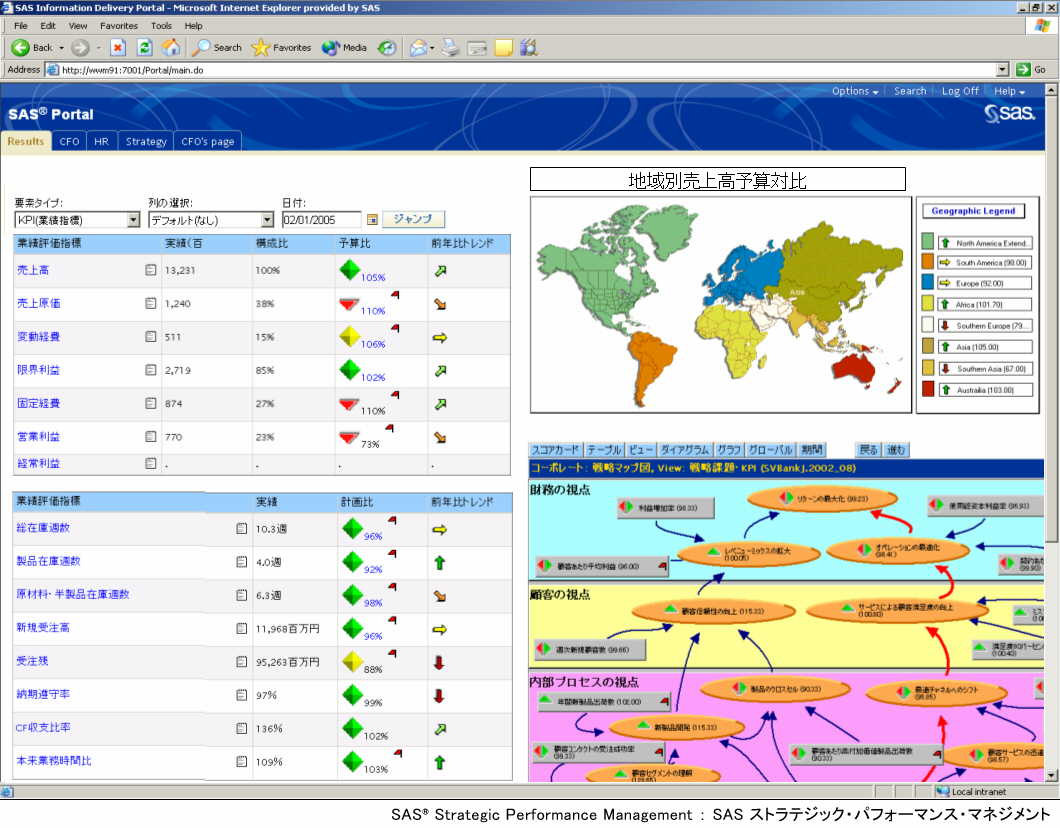Print the page with the printer icon
Viewport: 1060px width, 828px height.
[450, 47]
